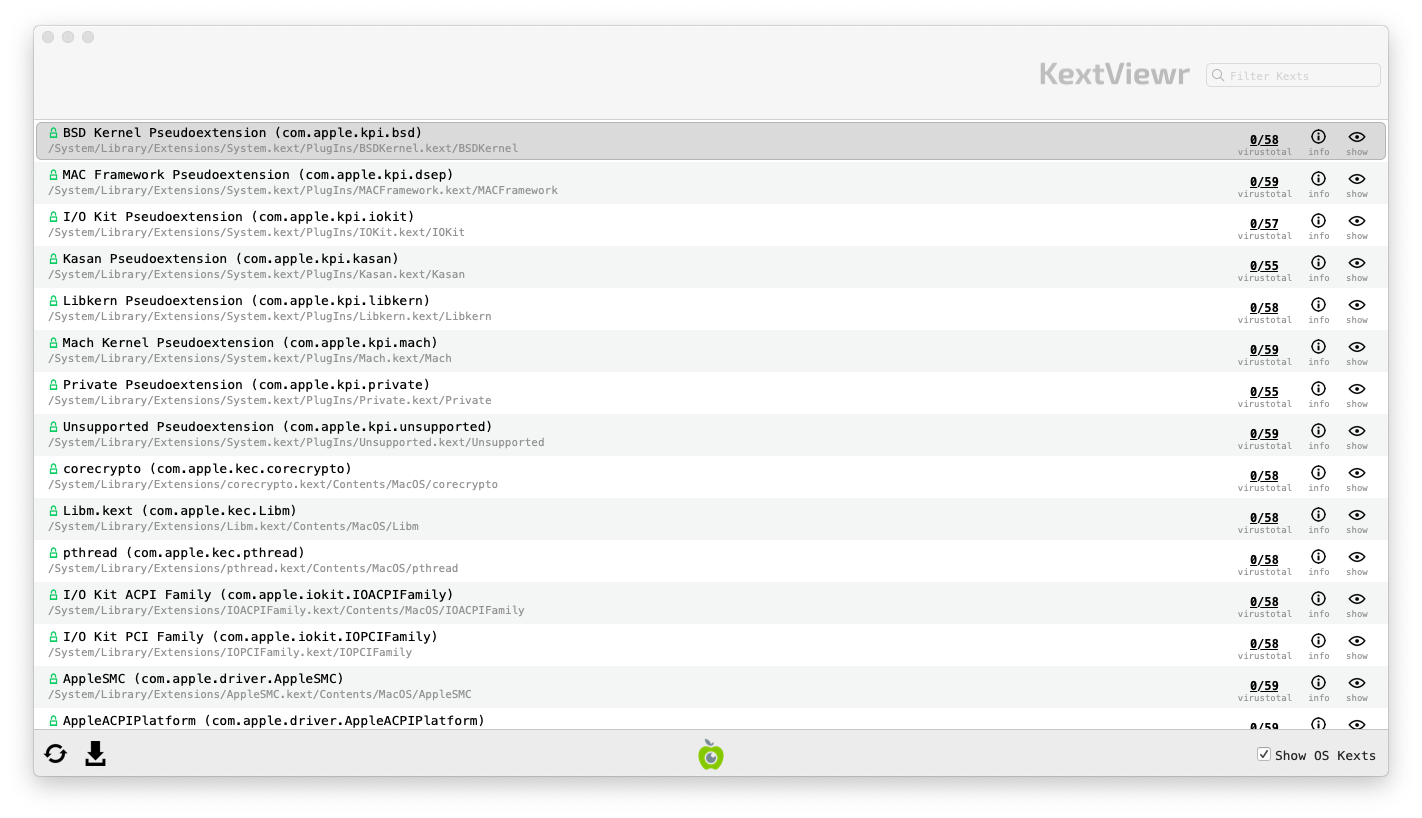The width and height of the screenshot is (1422, 818).
Task: Open info for BSD Kernel Pseudoextension
Action: pos(1318,137)
